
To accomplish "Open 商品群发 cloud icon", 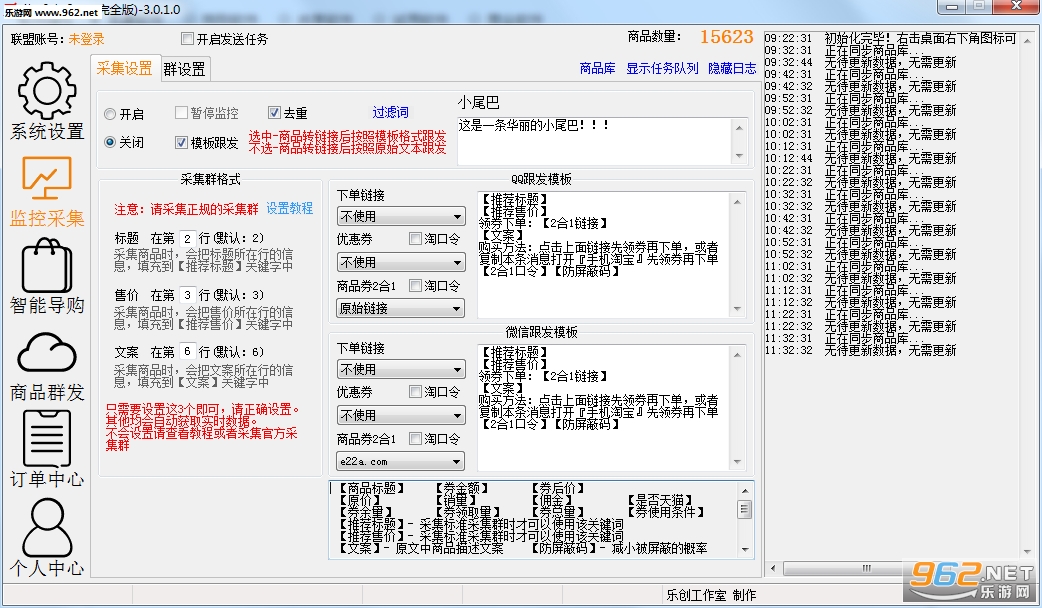I will pyautogui.click(x=47, y=352).
